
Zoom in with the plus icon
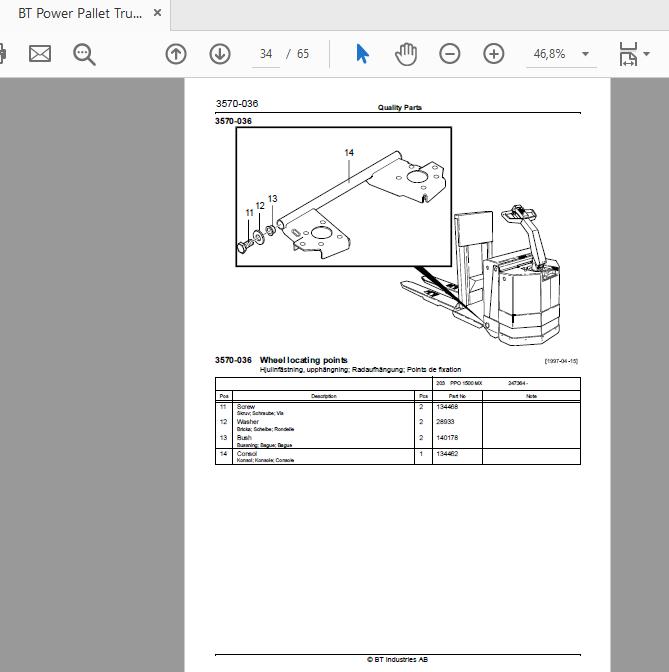click(x=494, y=54)
